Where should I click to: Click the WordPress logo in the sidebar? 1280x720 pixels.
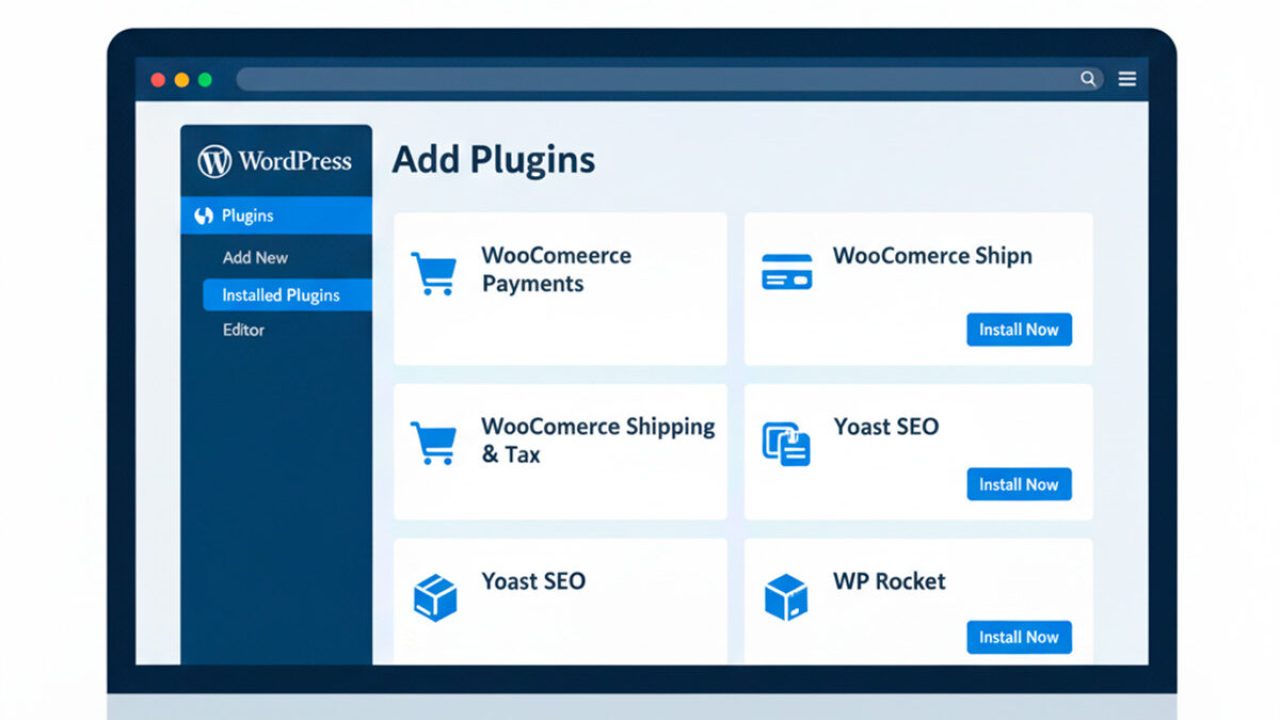(x=213, y=160)
